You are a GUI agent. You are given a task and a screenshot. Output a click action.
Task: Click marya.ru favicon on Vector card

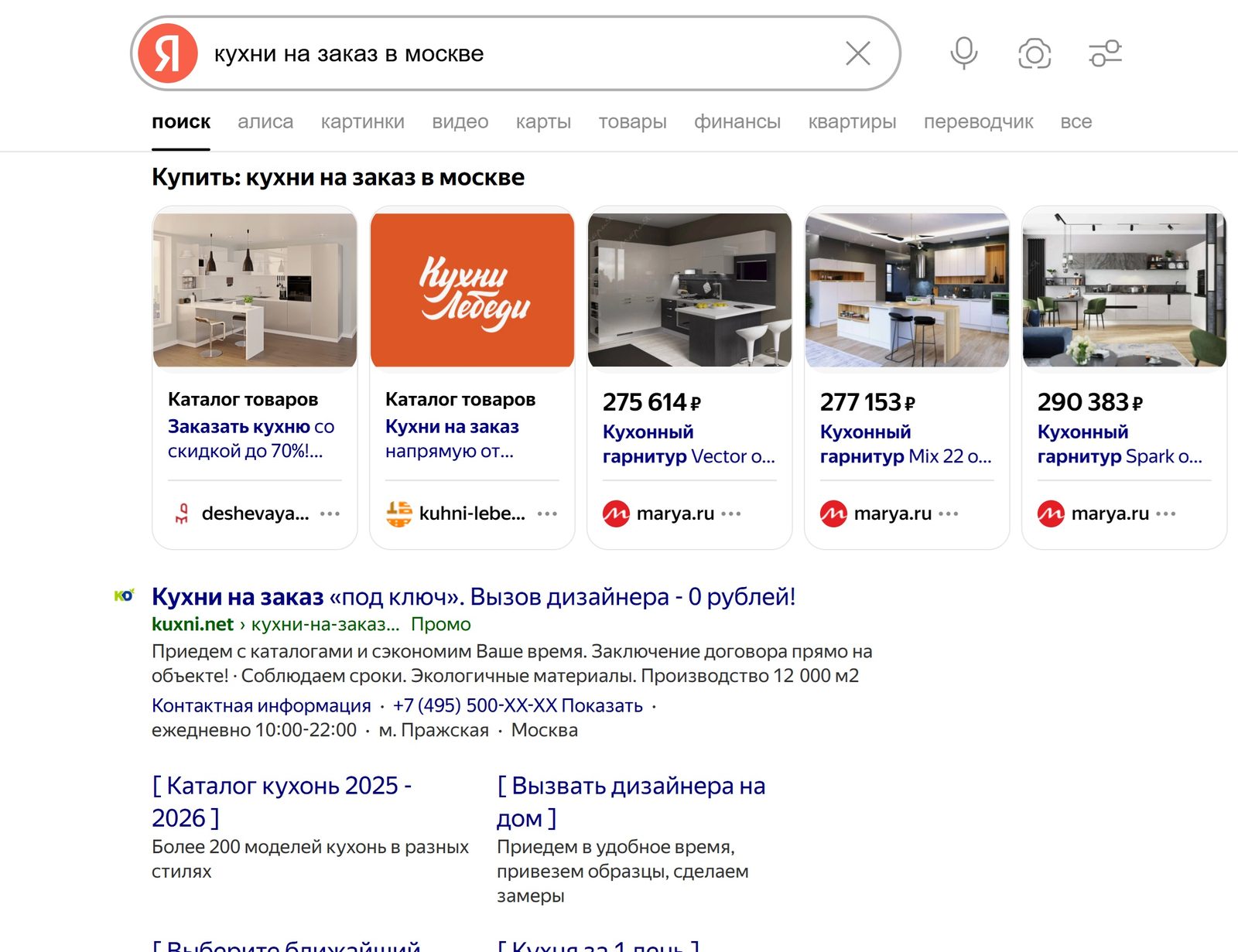point(616,514)
